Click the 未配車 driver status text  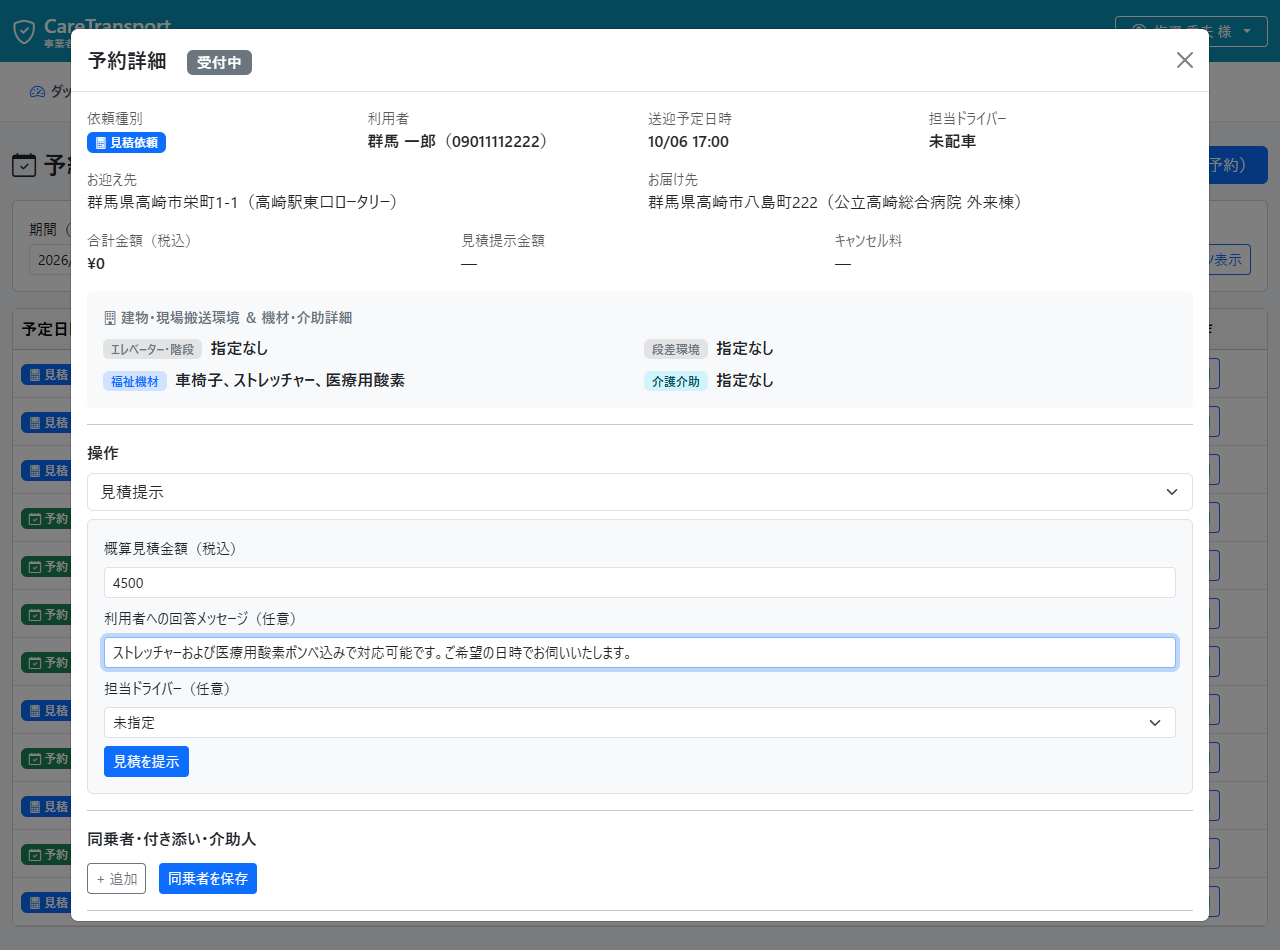point(952,142)
